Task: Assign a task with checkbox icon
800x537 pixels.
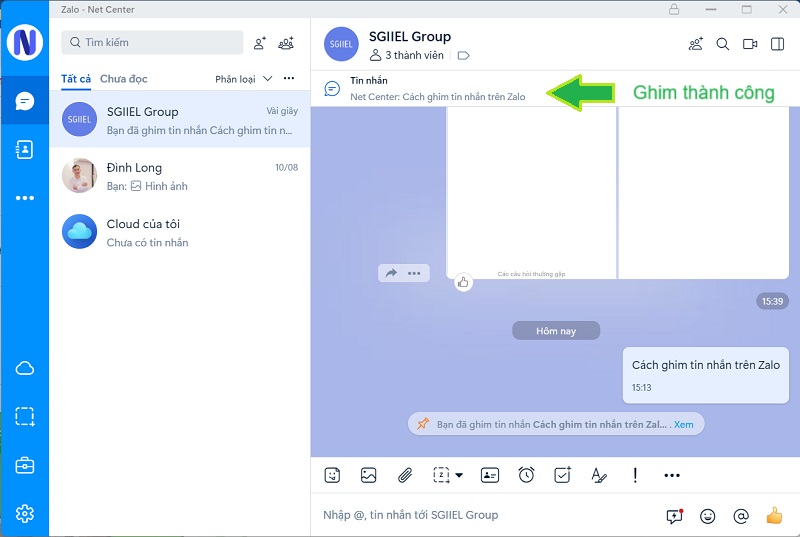Action: click(562, 475)
